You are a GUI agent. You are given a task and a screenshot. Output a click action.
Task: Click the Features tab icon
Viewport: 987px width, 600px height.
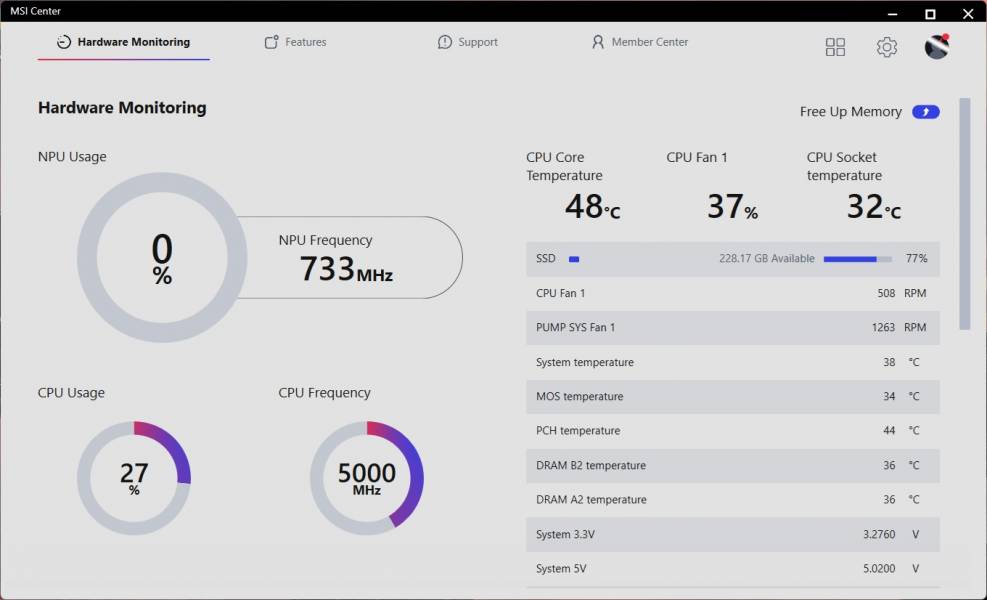click(x=271, y=42)
